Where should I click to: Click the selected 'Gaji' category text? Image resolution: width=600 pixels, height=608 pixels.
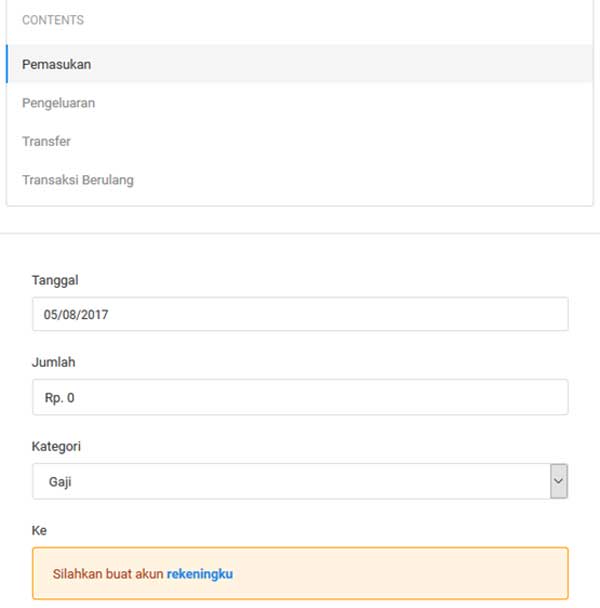(x=60, y=481)
